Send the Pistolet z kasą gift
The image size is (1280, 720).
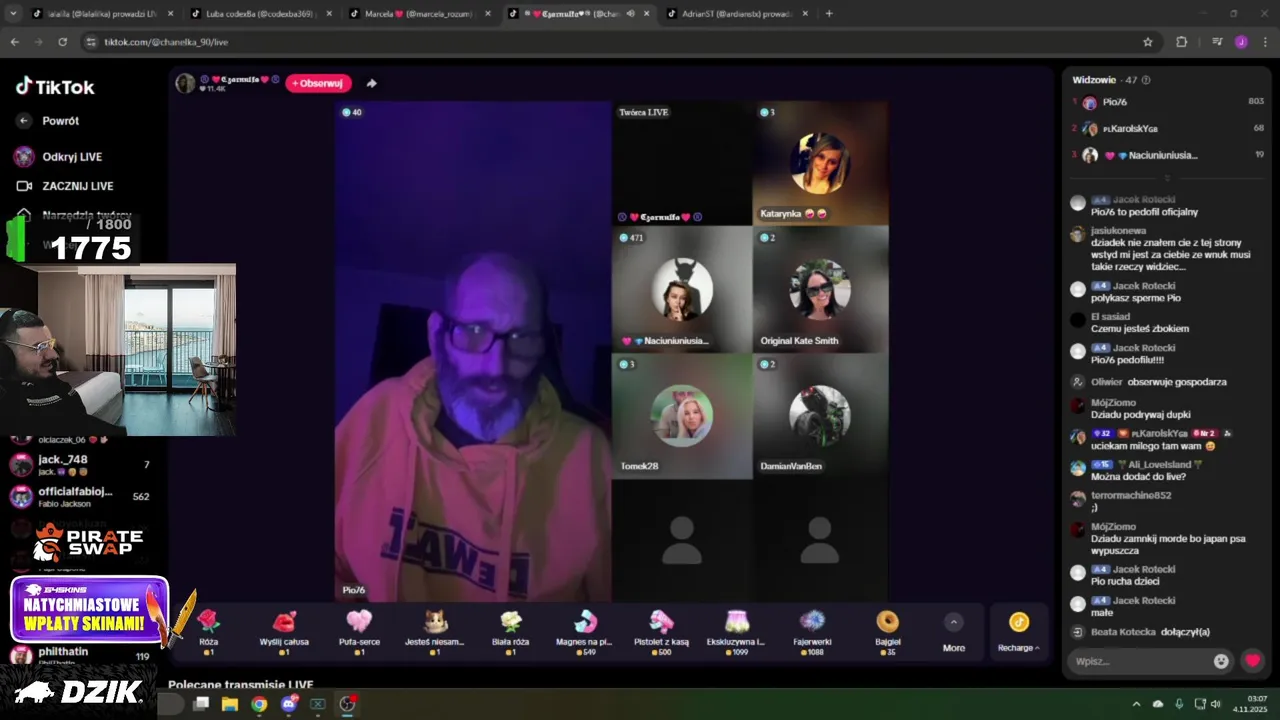[661, 631]
